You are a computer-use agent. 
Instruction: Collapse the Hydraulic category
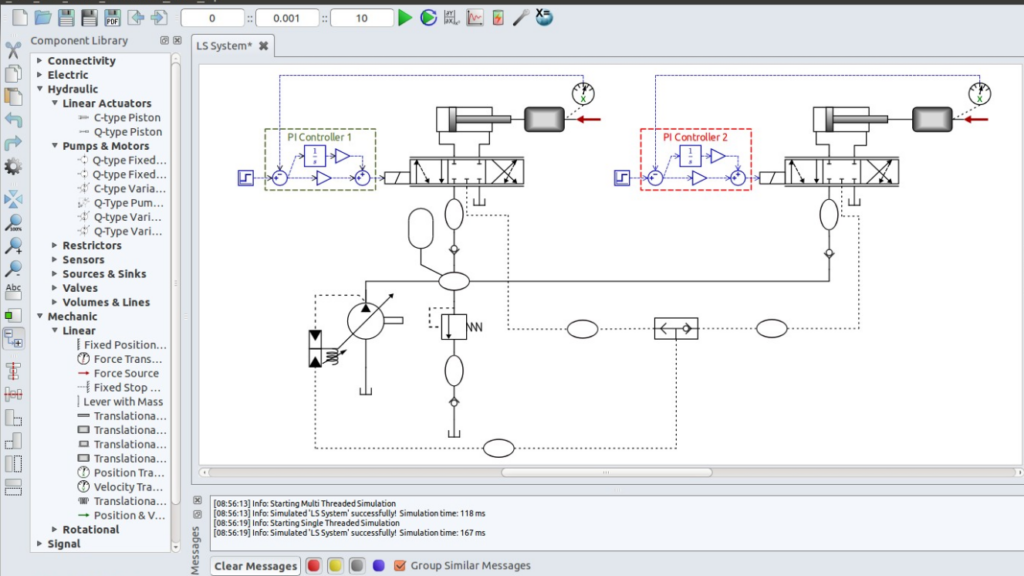coord(40,89)
